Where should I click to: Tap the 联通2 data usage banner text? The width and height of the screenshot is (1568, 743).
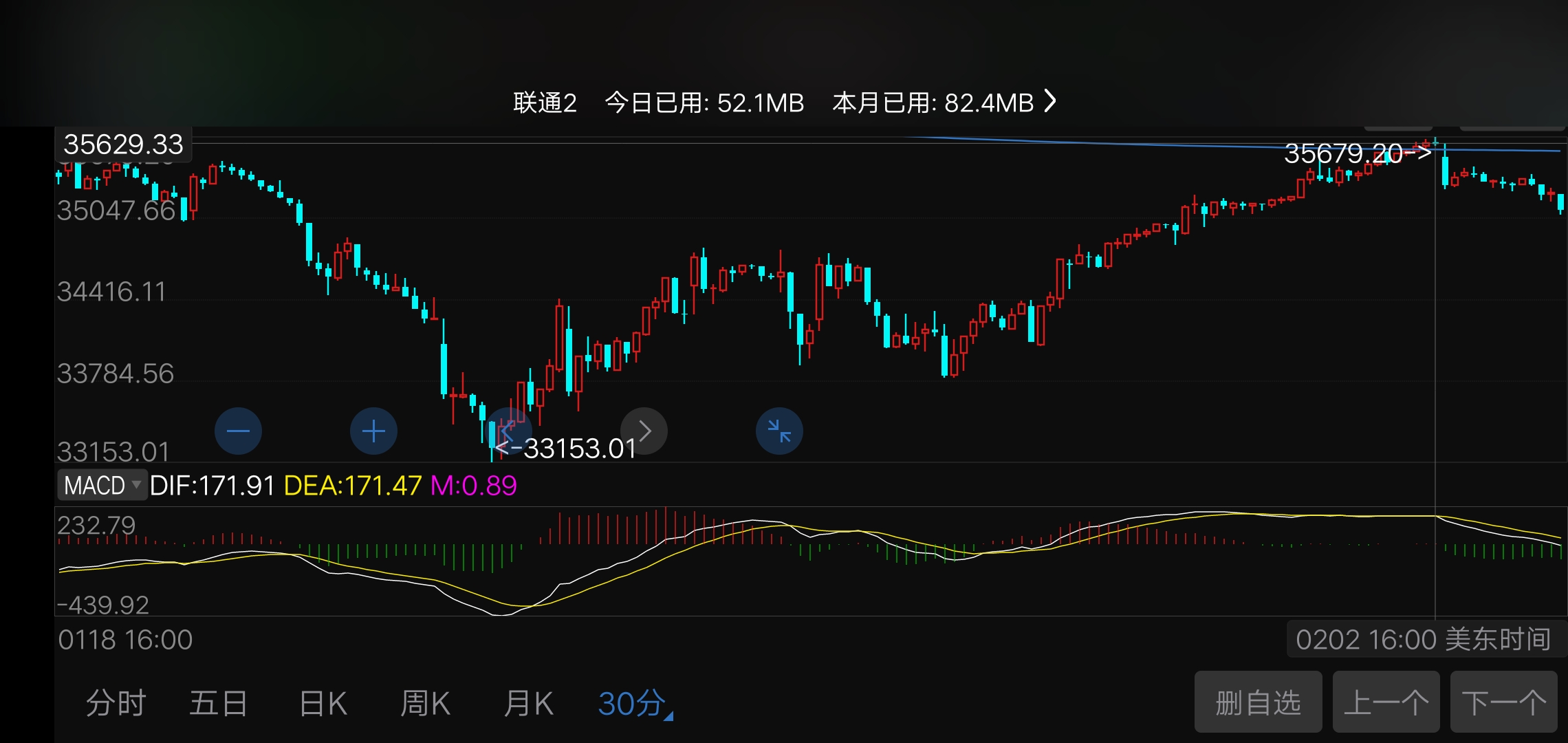[545, 103]
